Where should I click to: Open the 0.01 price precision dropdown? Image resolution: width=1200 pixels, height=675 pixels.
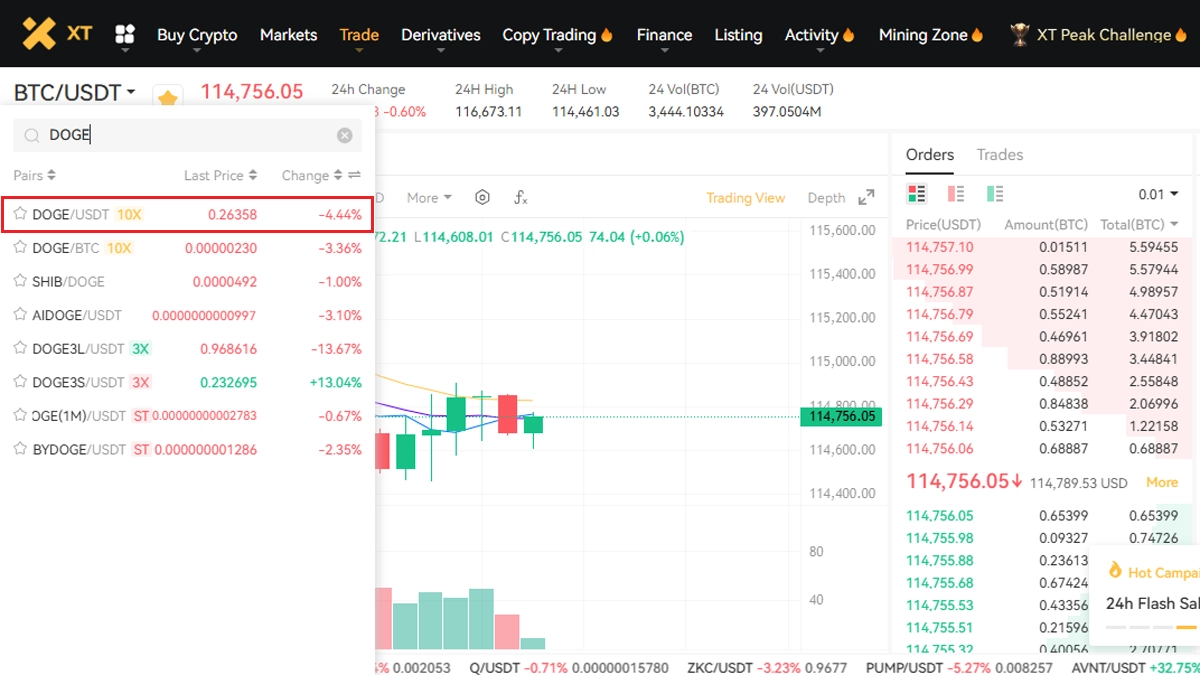tap(1158, 194)
